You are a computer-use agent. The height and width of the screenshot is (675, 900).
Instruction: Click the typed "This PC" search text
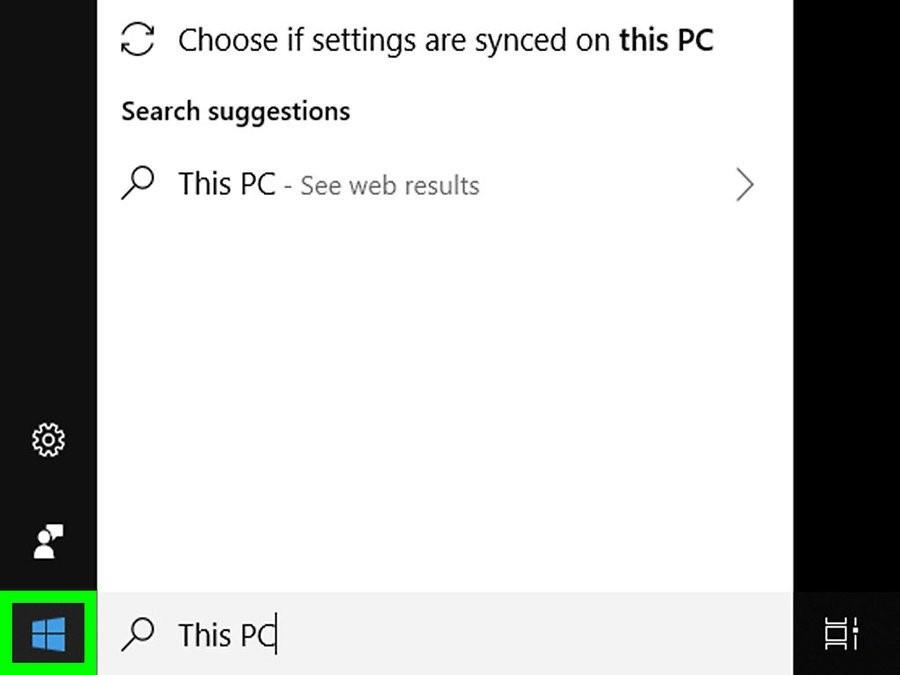coord(226,635)
